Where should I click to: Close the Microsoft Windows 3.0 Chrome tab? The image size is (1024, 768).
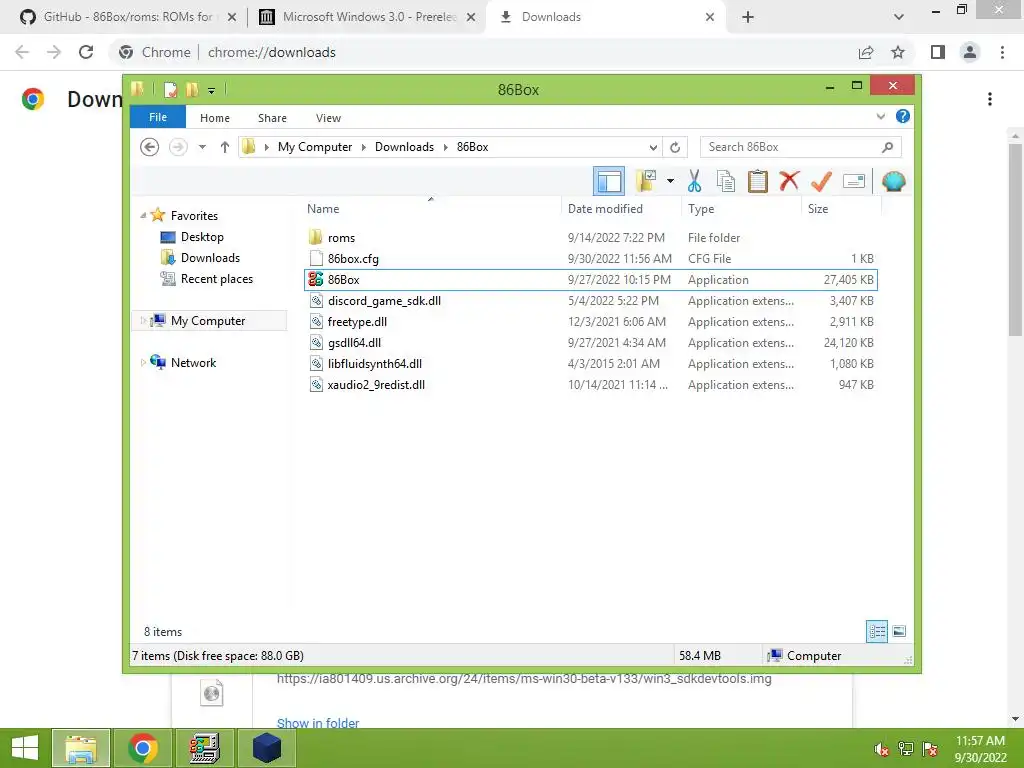click(471, 17)
